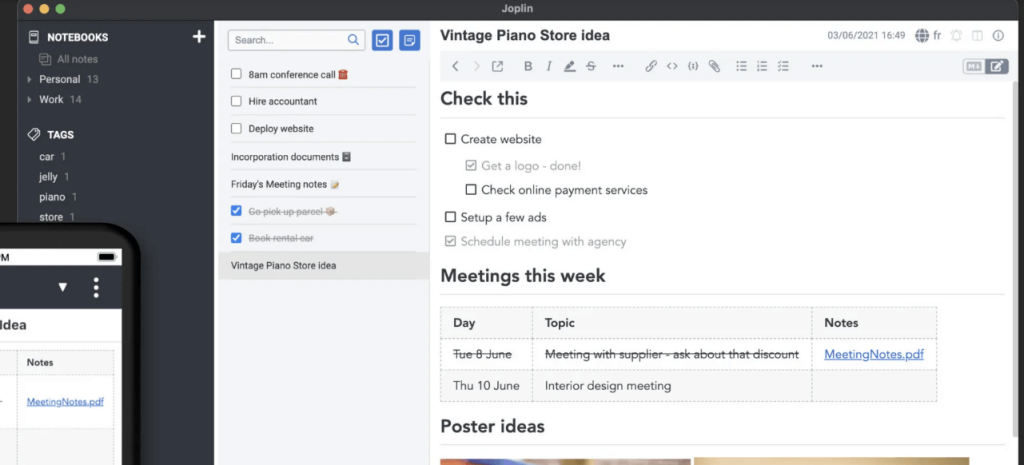The width and height of the screenshot is (1024, 465).
Task: Set an alarm with bell icon
Action: 957,35
